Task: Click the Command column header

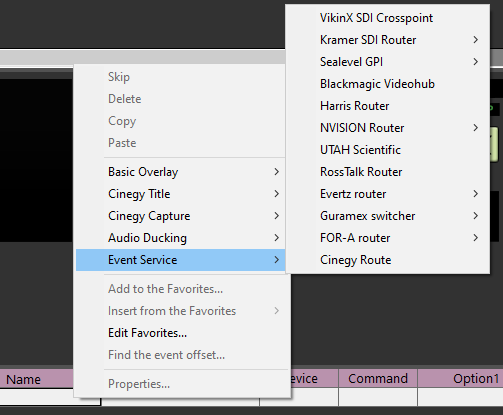Action: click(378, 378)
